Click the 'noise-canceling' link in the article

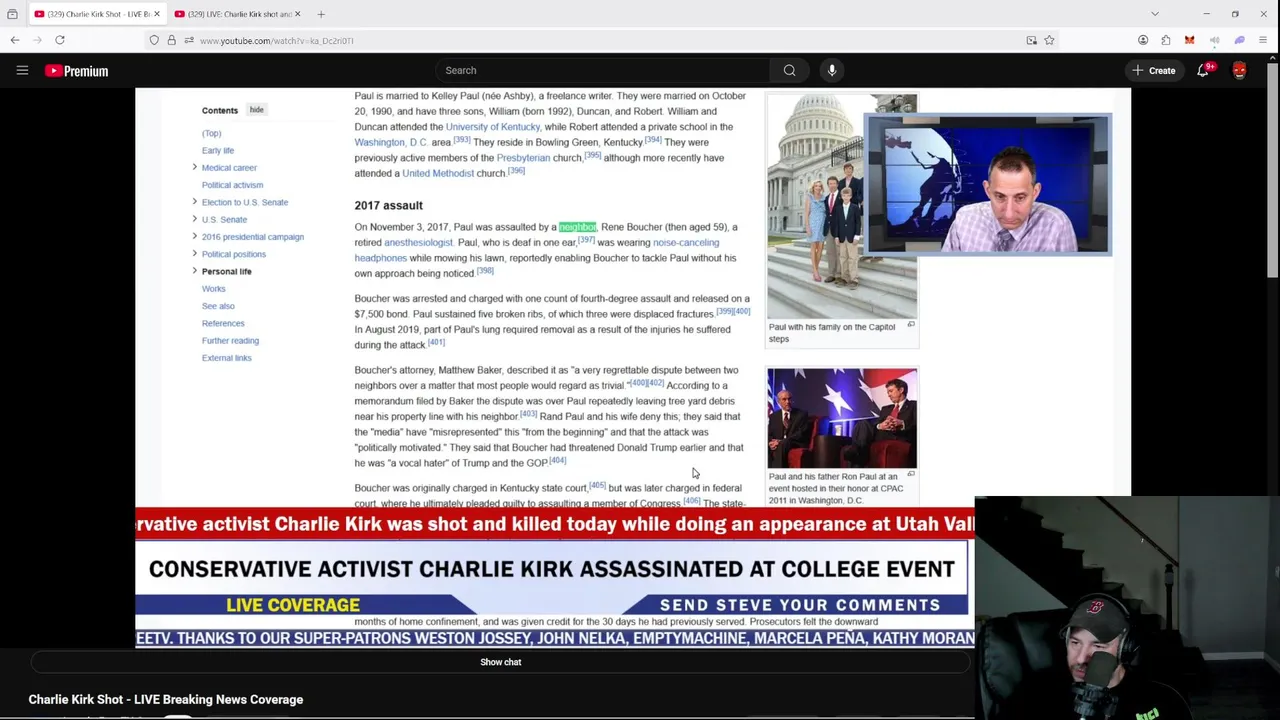685,243
